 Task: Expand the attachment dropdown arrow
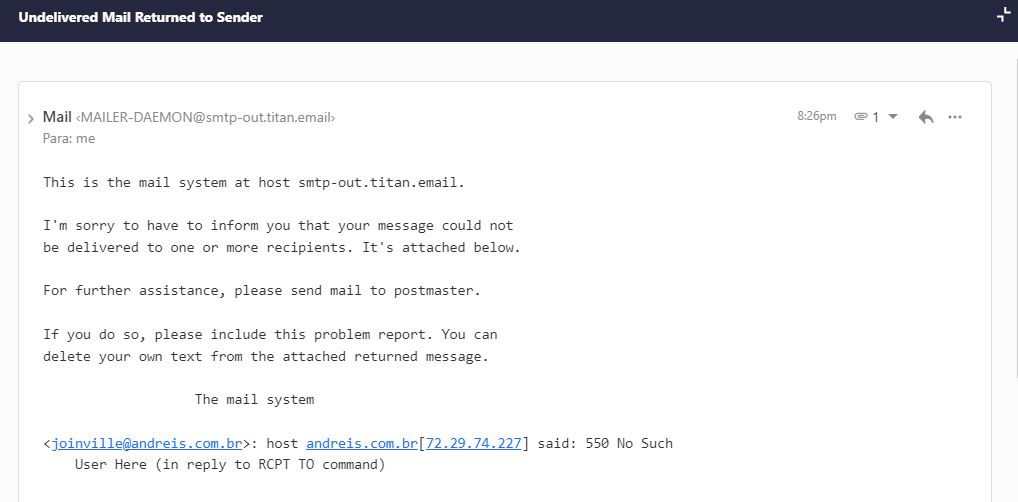click(x=893, y=117)
